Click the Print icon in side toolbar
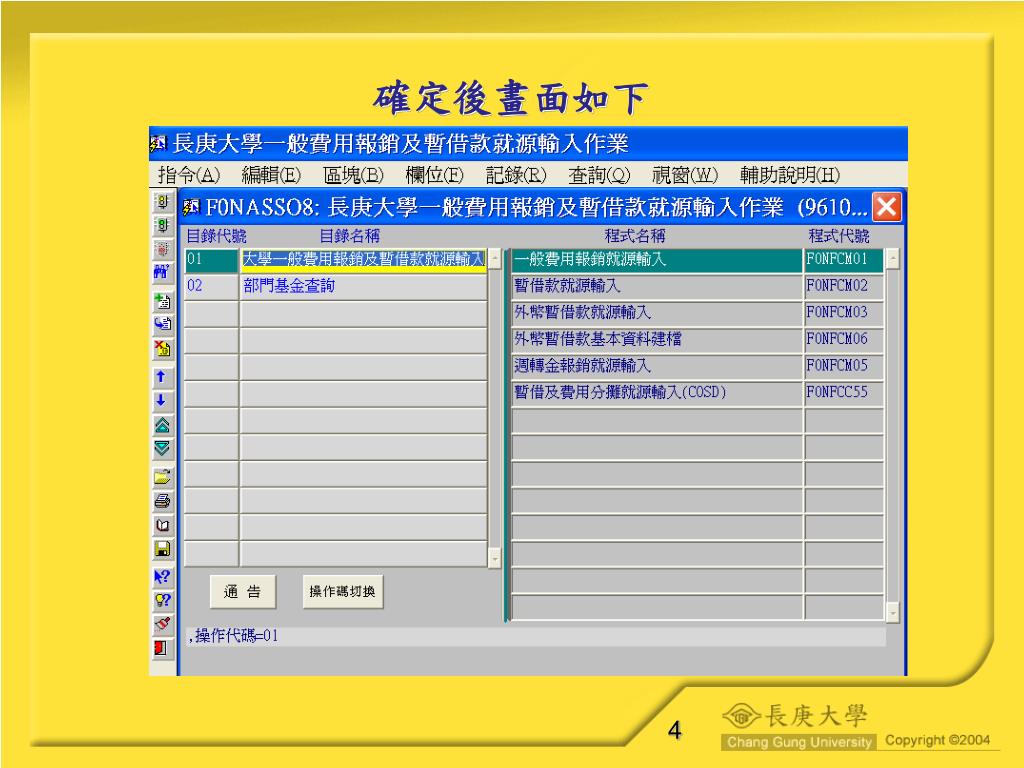Screen dimensions: 1024x768 pyautogui.click(x=162, y=501)
